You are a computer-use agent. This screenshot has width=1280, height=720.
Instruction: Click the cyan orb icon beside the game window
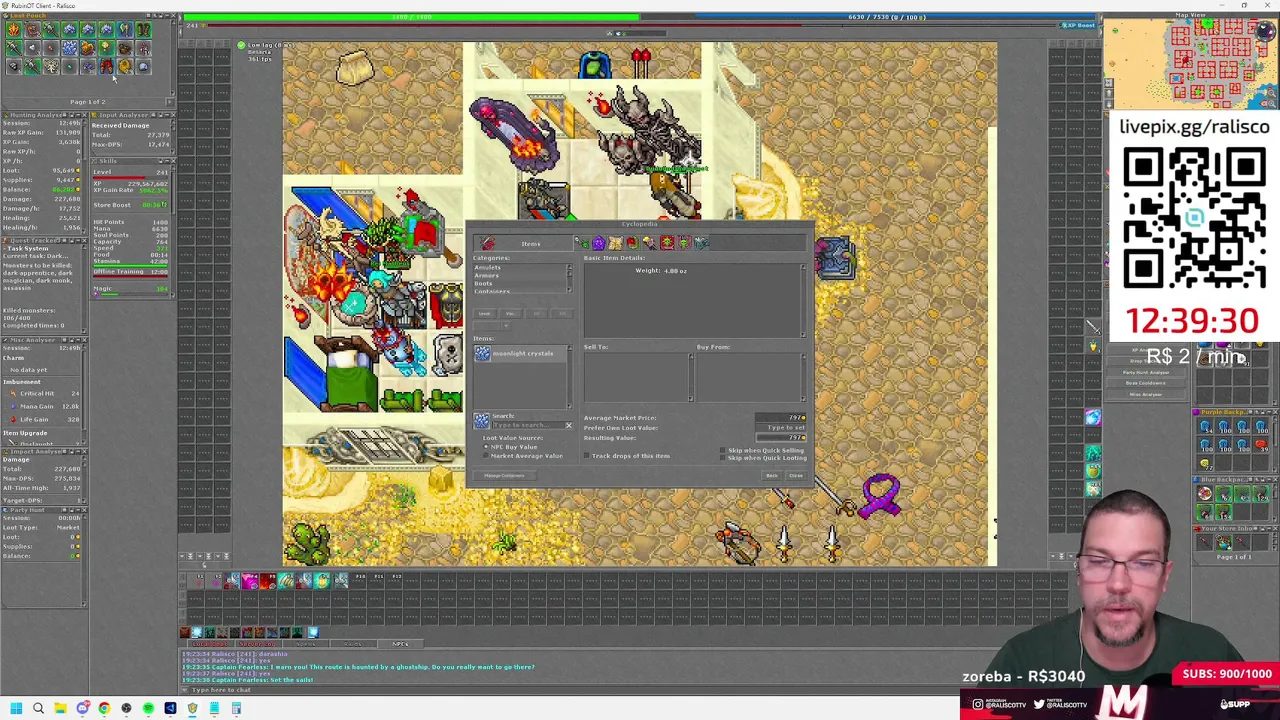[1092, 418]
